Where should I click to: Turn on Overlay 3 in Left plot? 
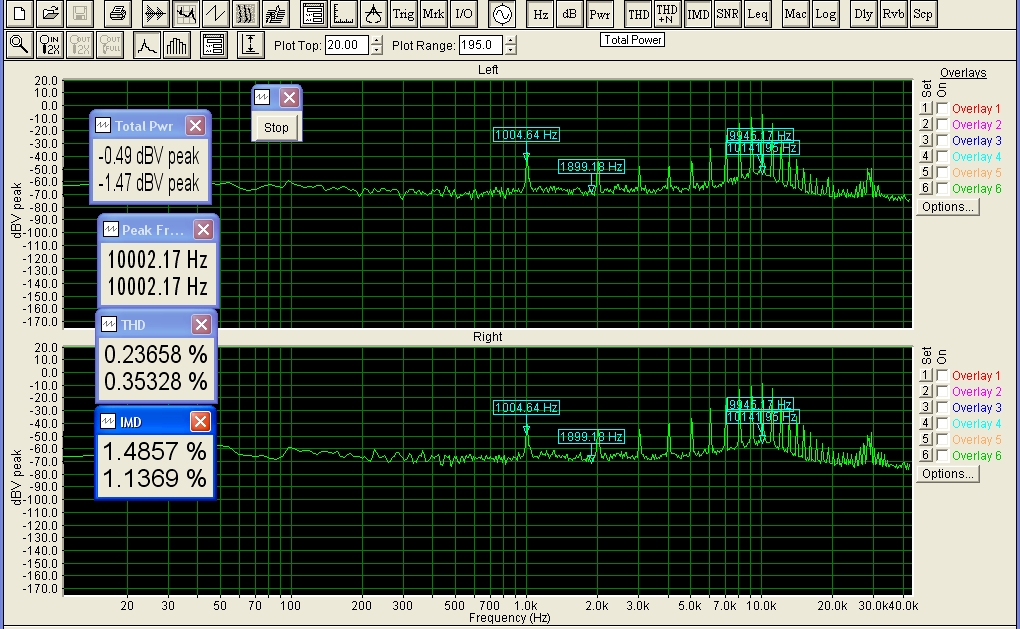tap(942, 141)
